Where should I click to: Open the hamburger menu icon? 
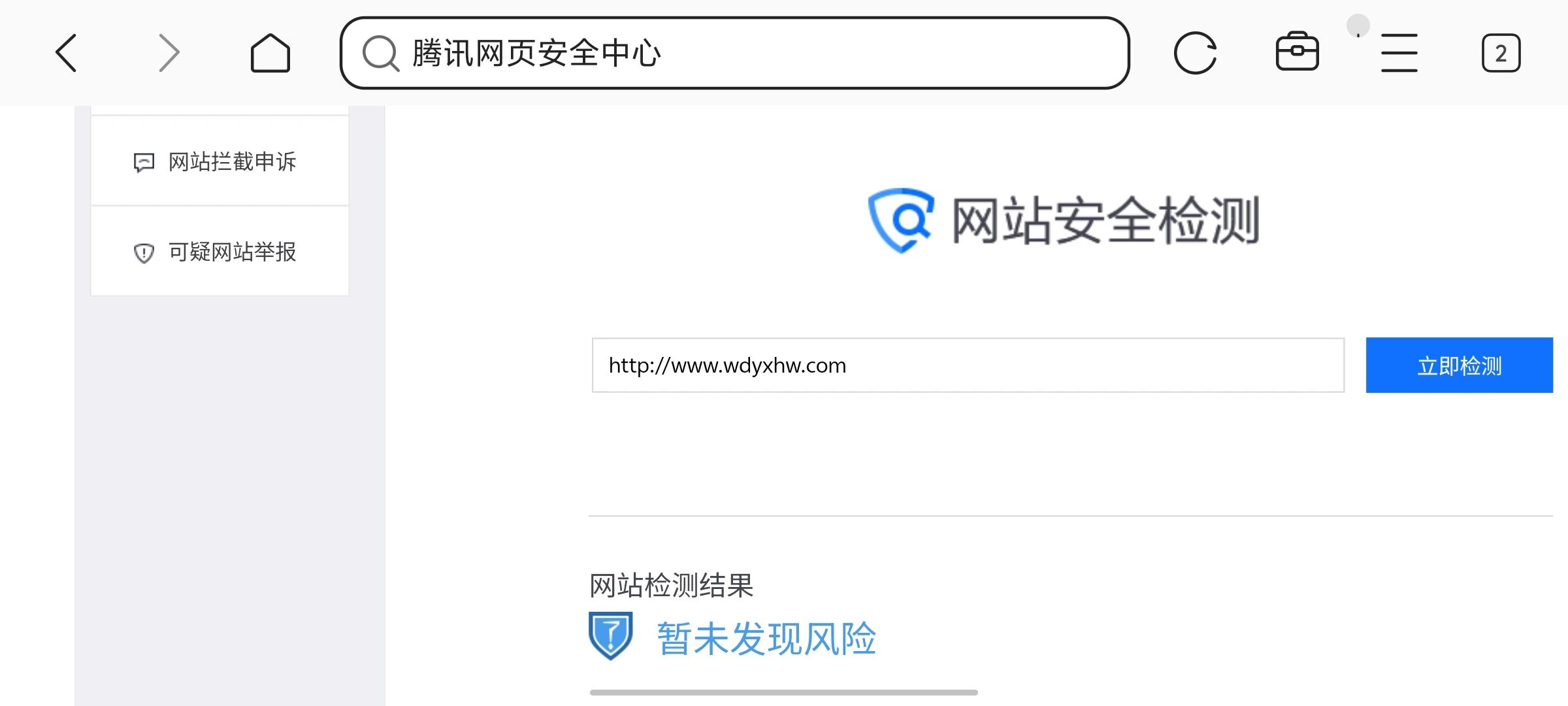click(1399, 53)
